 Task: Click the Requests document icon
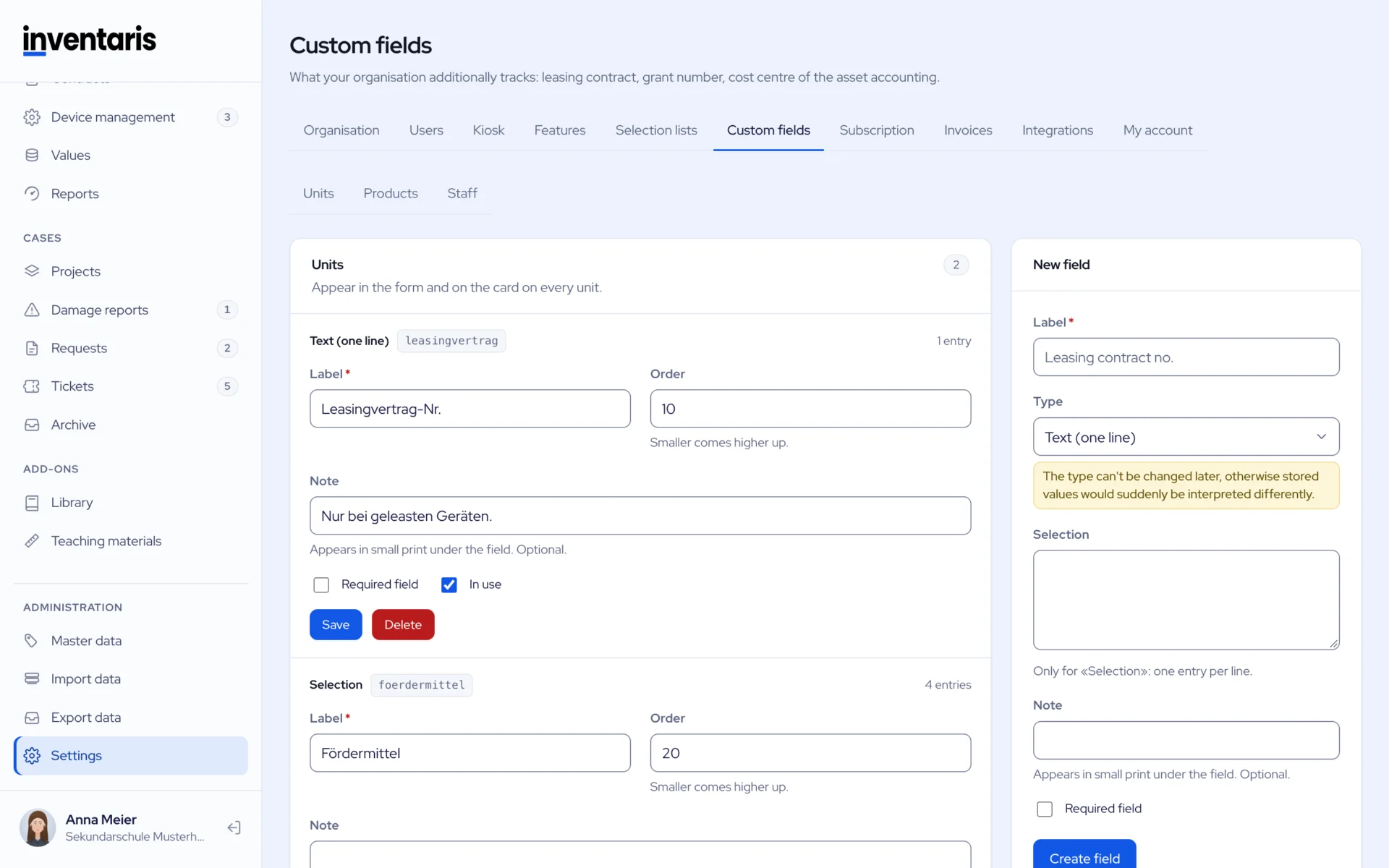click(32, 348)
